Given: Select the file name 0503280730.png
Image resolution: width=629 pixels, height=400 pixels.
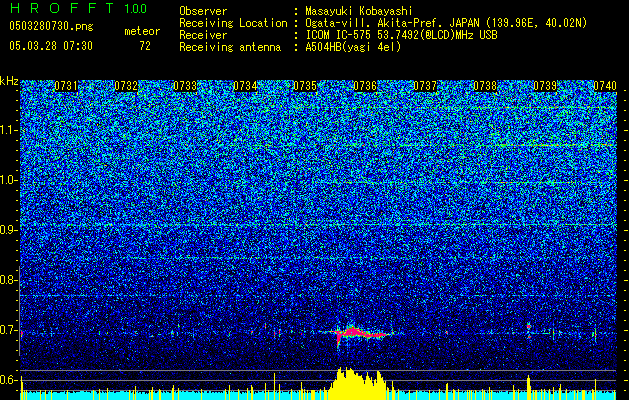Looking at the screenshot, I should point(51,26).
